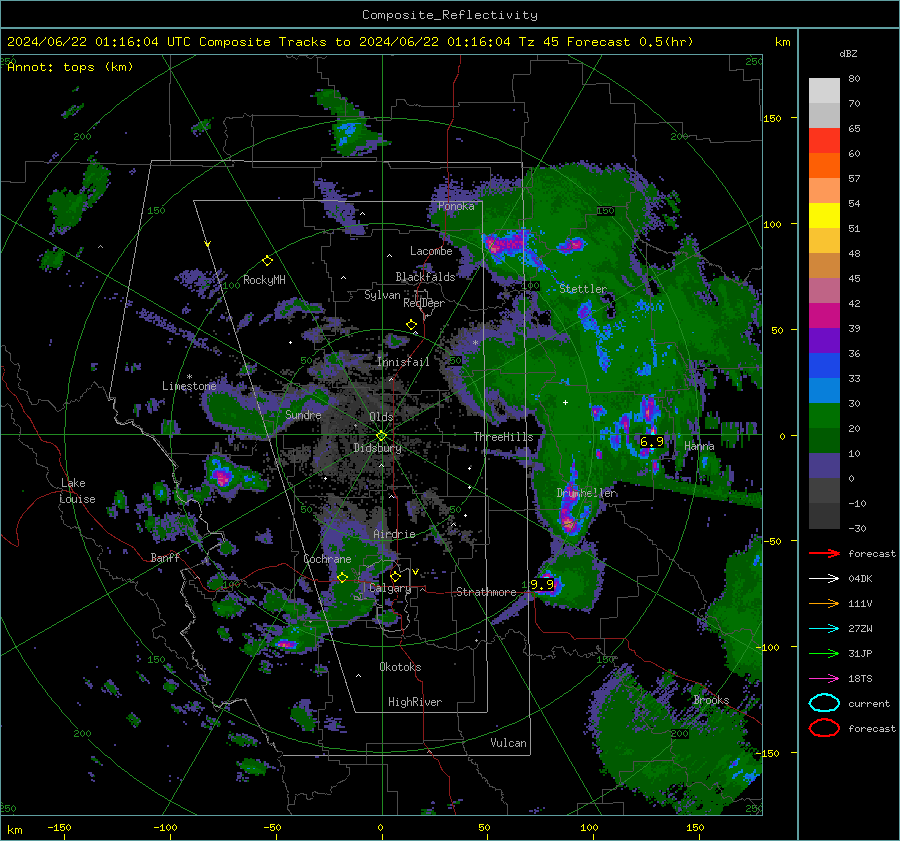Click the Blackfalds city label
The width and height of the screenshot is (900, 841).
point(425,277)
